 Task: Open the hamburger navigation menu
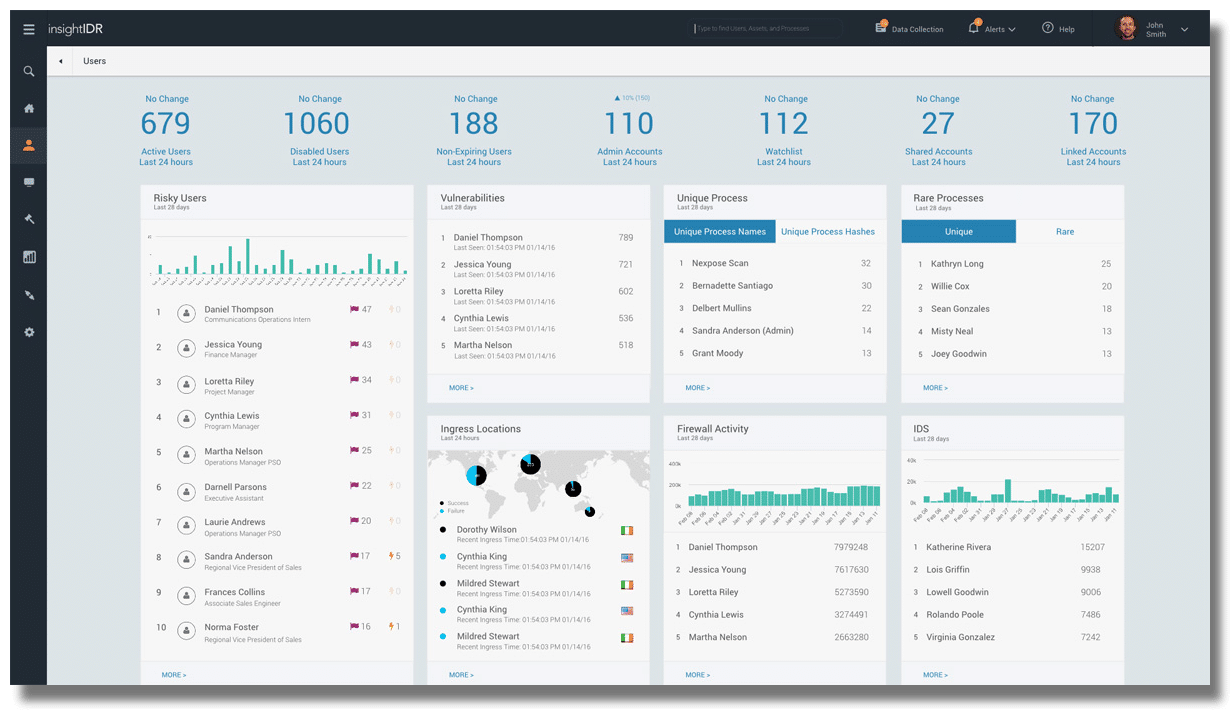click(x=29, y=29)
